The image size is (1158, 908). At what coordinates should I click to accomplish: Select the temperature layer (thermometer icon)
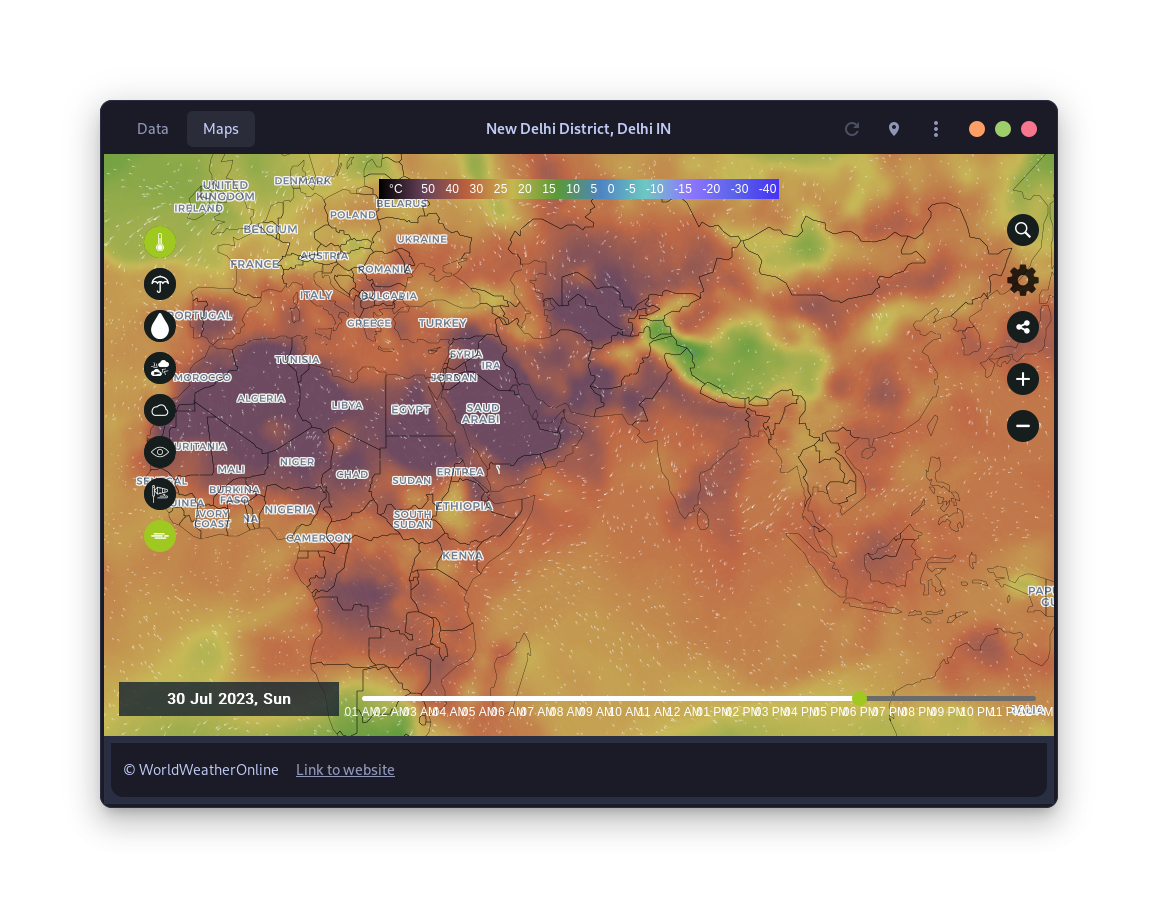click(x=160, y=242)
